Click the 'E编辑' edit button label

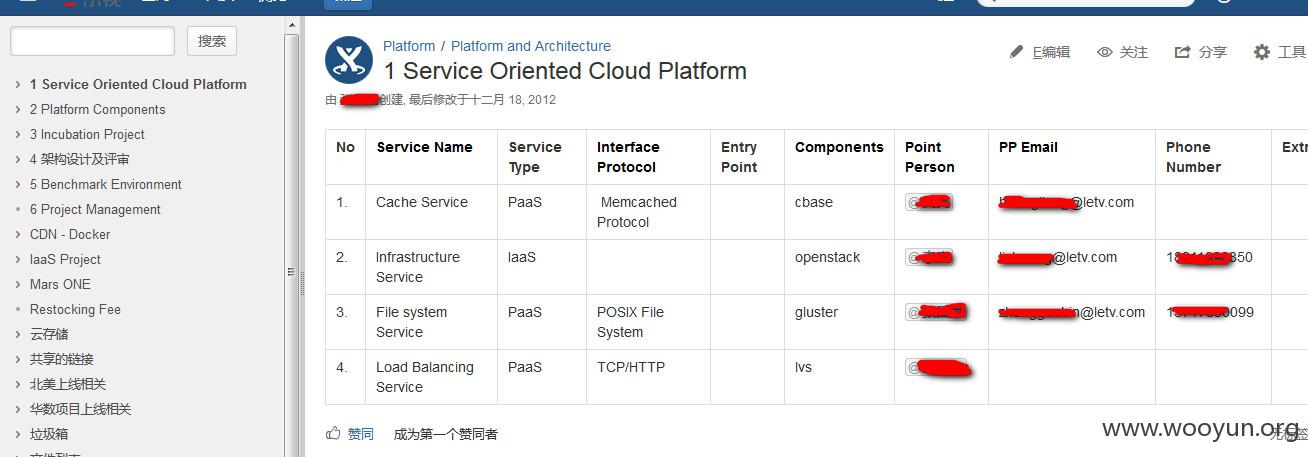coord(1051,52)
